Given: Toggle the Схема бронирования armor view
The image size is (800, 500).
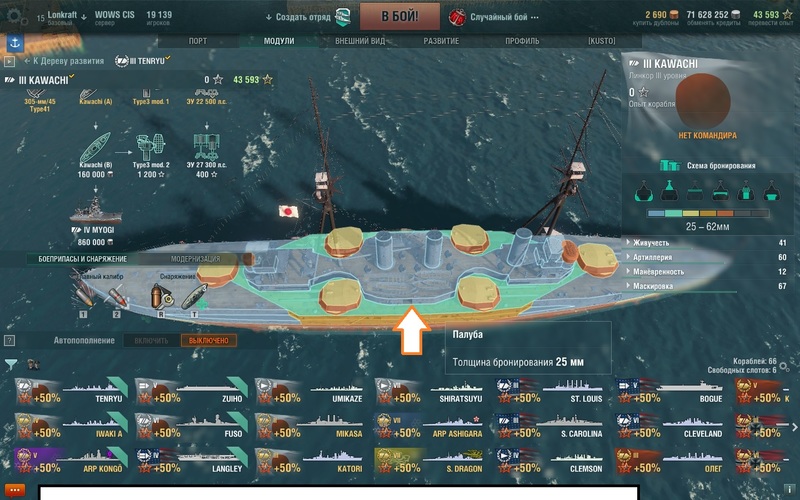Looking at the screenshot, I should [707, 165].
